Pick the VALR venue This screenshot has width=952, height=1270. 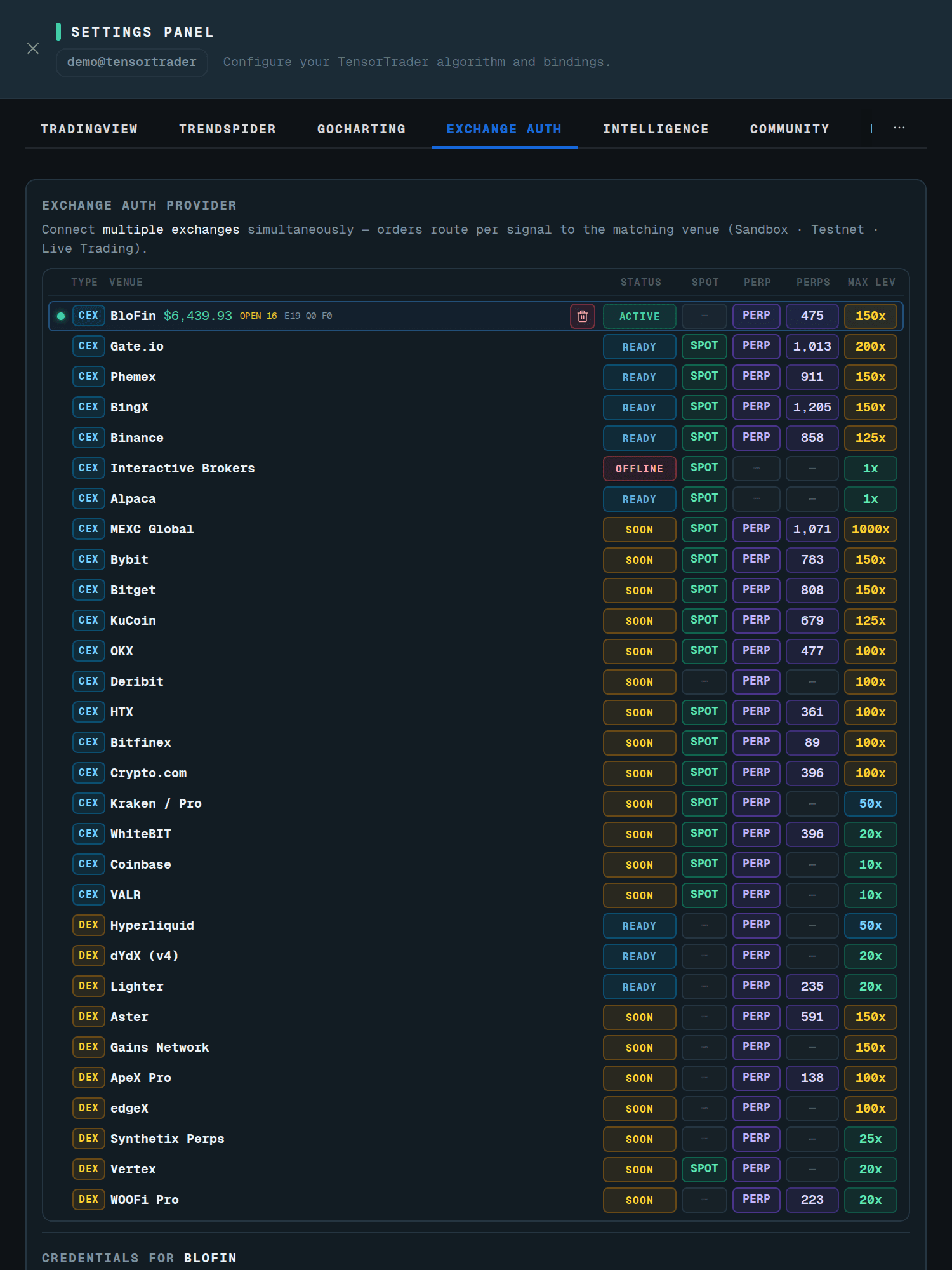475,895
